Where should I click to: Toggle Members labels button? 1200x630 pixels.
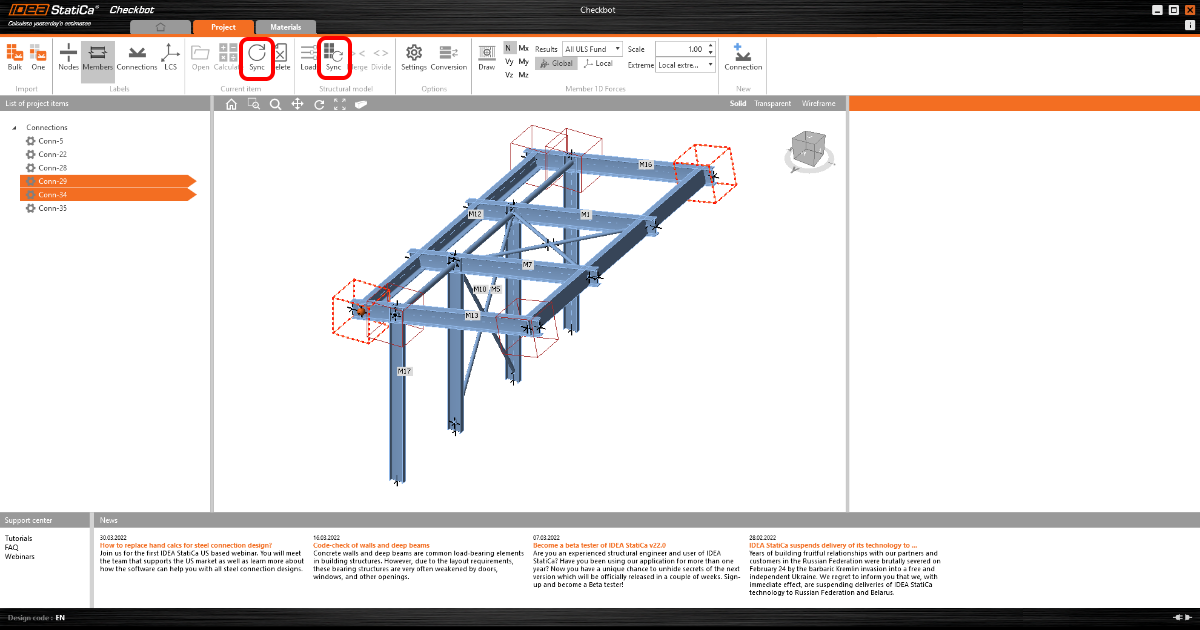pos(98,56)
